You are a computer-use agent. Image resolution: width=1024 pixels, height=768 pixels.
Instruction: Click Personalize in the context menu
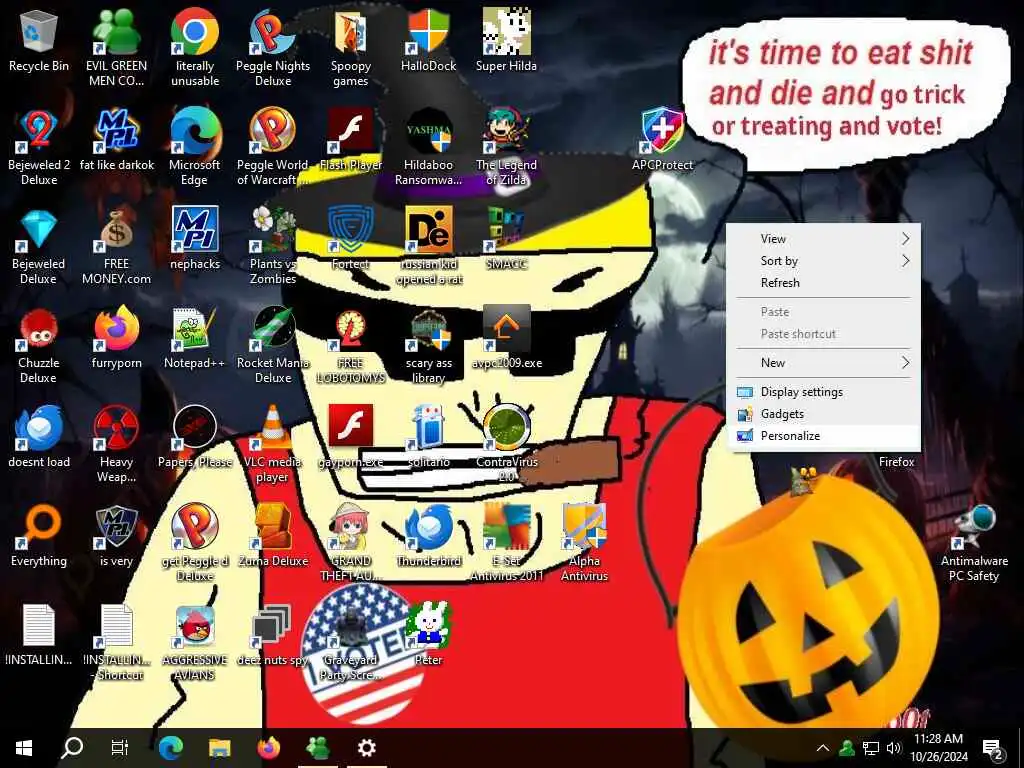pos(824,436)
